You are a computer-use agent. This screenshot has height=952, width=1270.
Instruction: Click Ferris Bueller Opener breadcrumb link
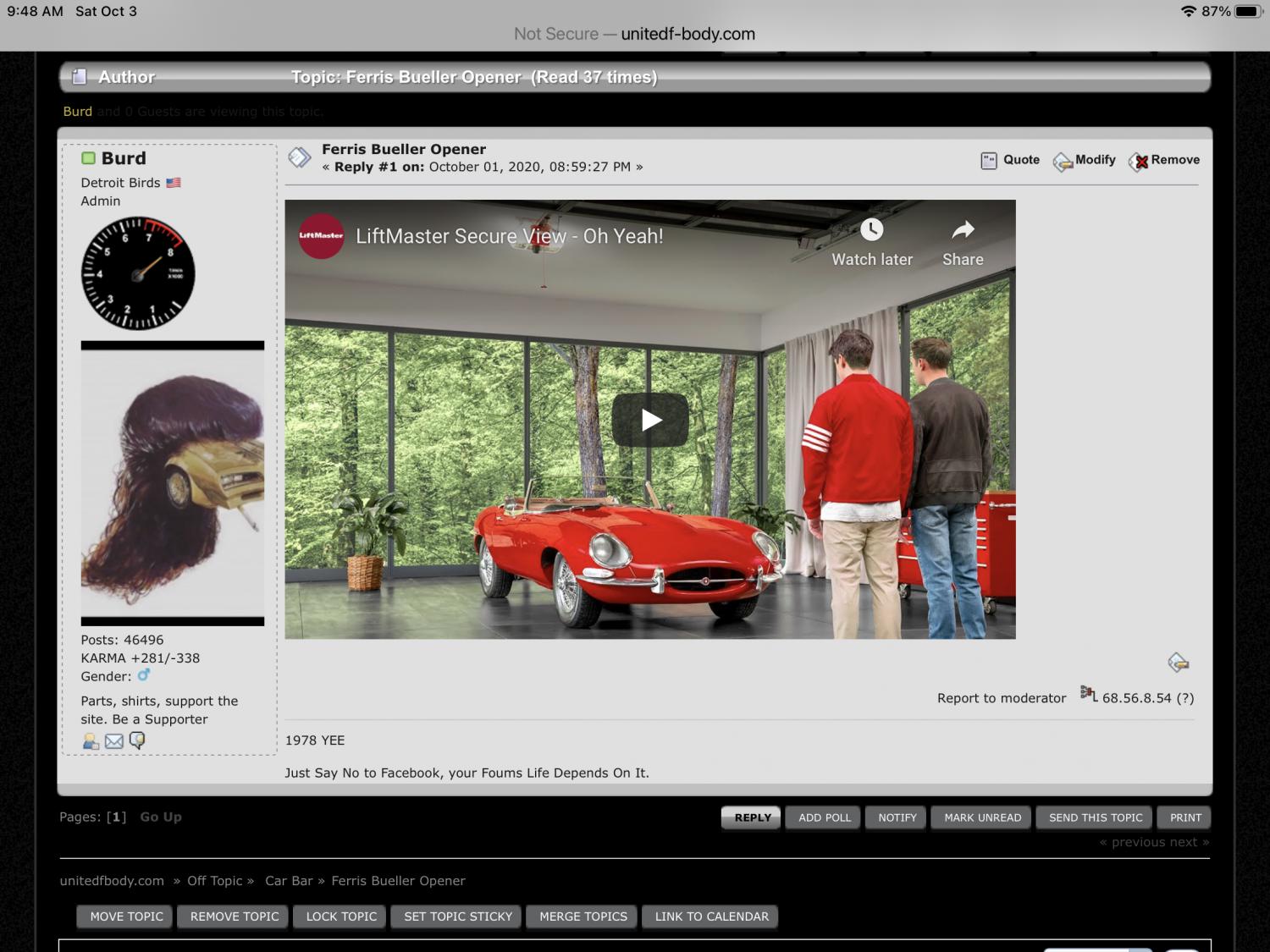(398, 881)
